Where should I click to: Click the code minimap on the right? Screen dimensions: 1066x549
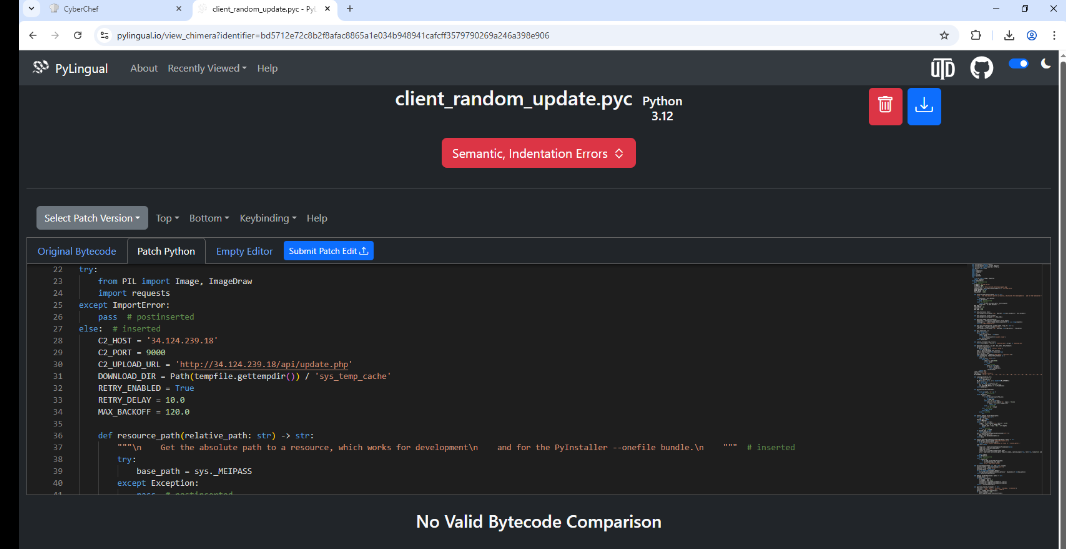(1006, 378)
